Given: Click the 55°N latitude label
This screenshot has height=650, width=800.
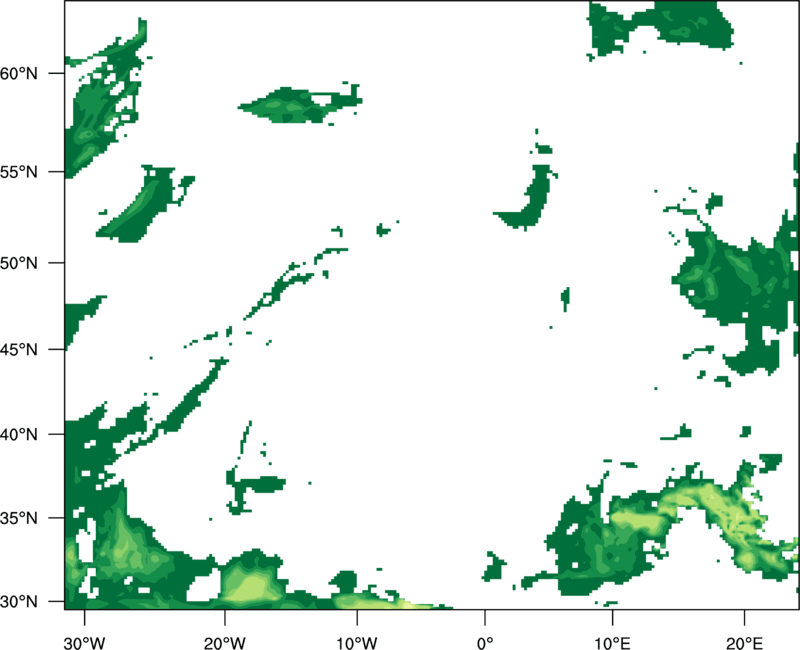Looking at the screenshot, I should (19, 171).
